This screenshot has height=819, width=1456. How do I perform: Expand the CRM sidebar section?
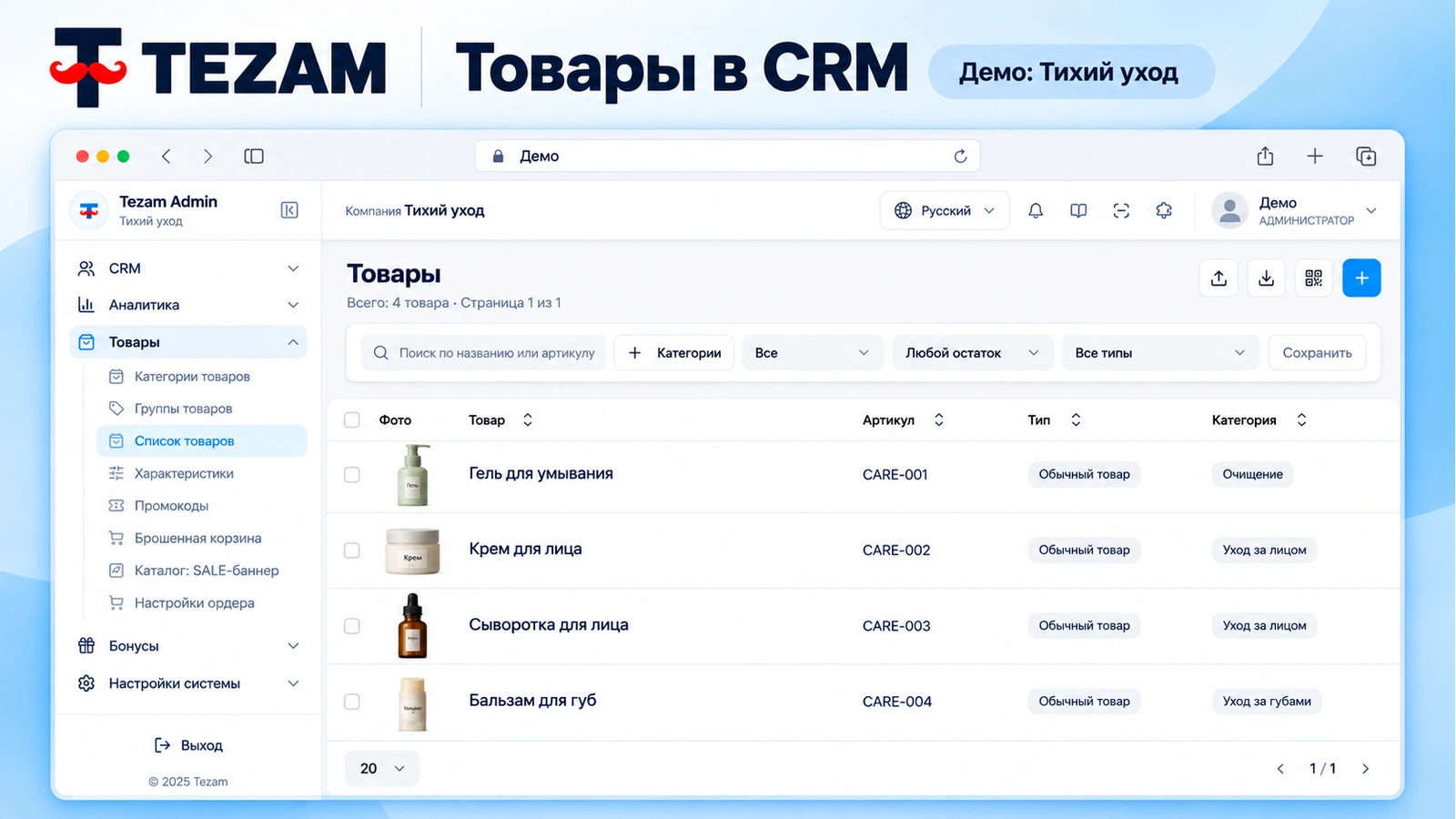pyautogui.click(x=188, y=268)
